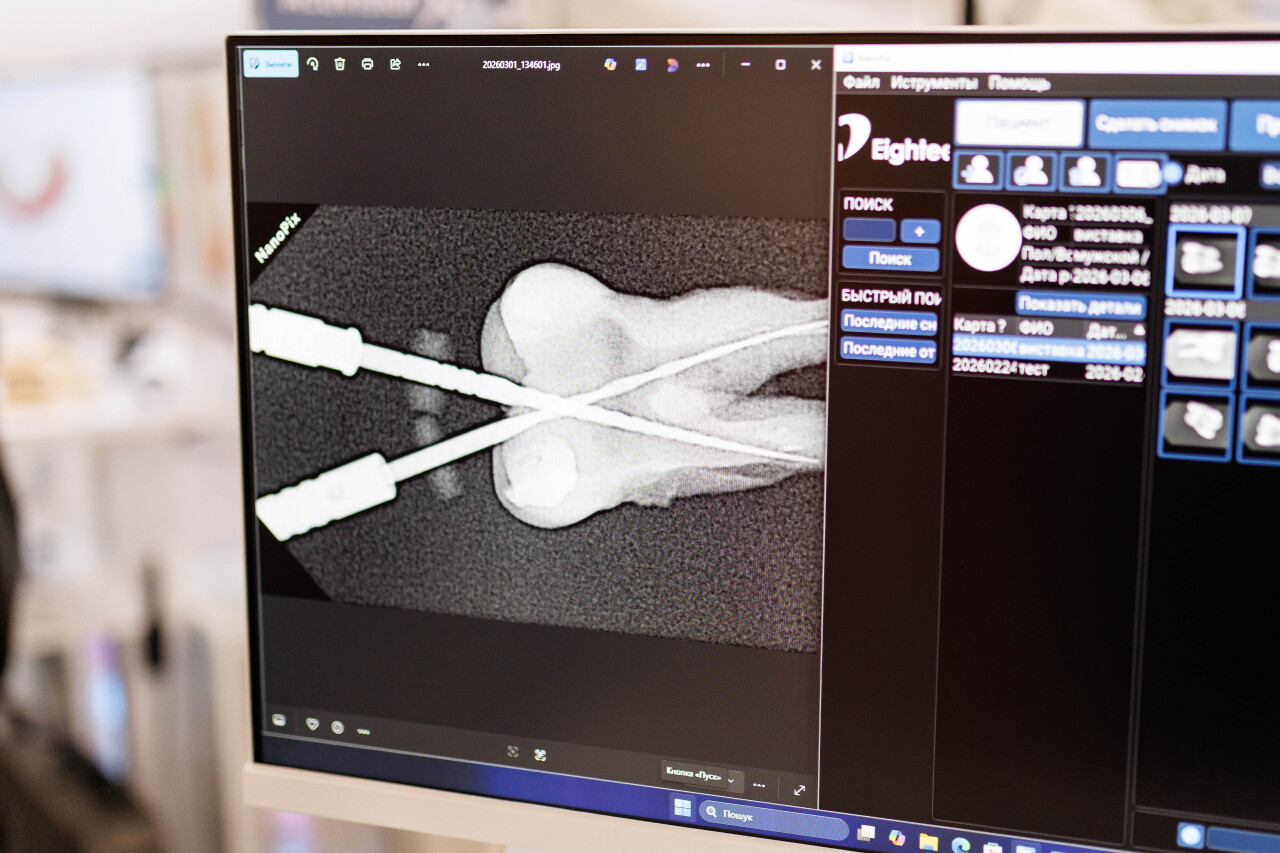Screen dimensions: 1280x853
Task: Delete the photo with trash icon
Action: point(340,64)
